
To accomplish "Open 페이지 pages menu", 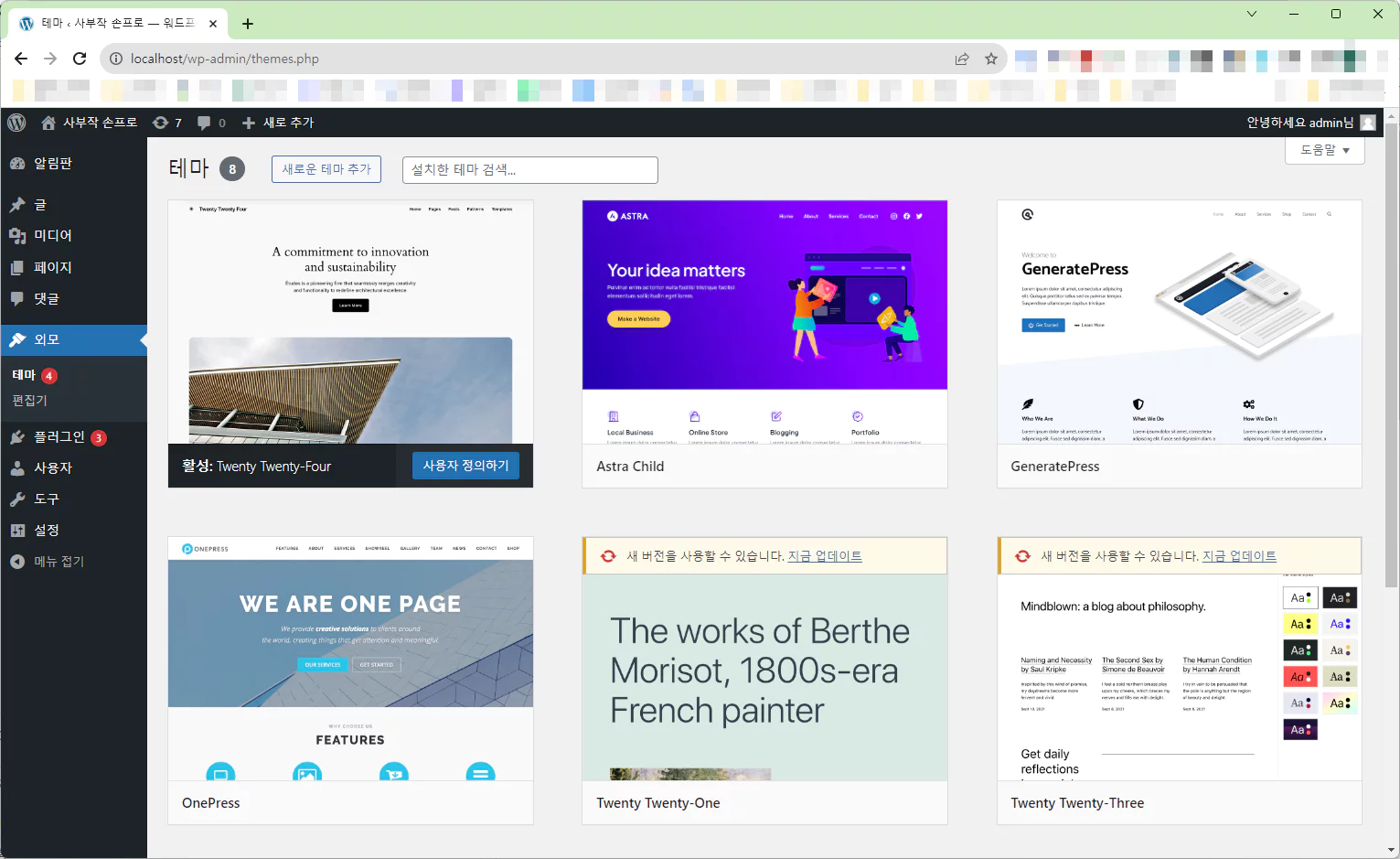I will pyautogui.click(x=73, y=267).
